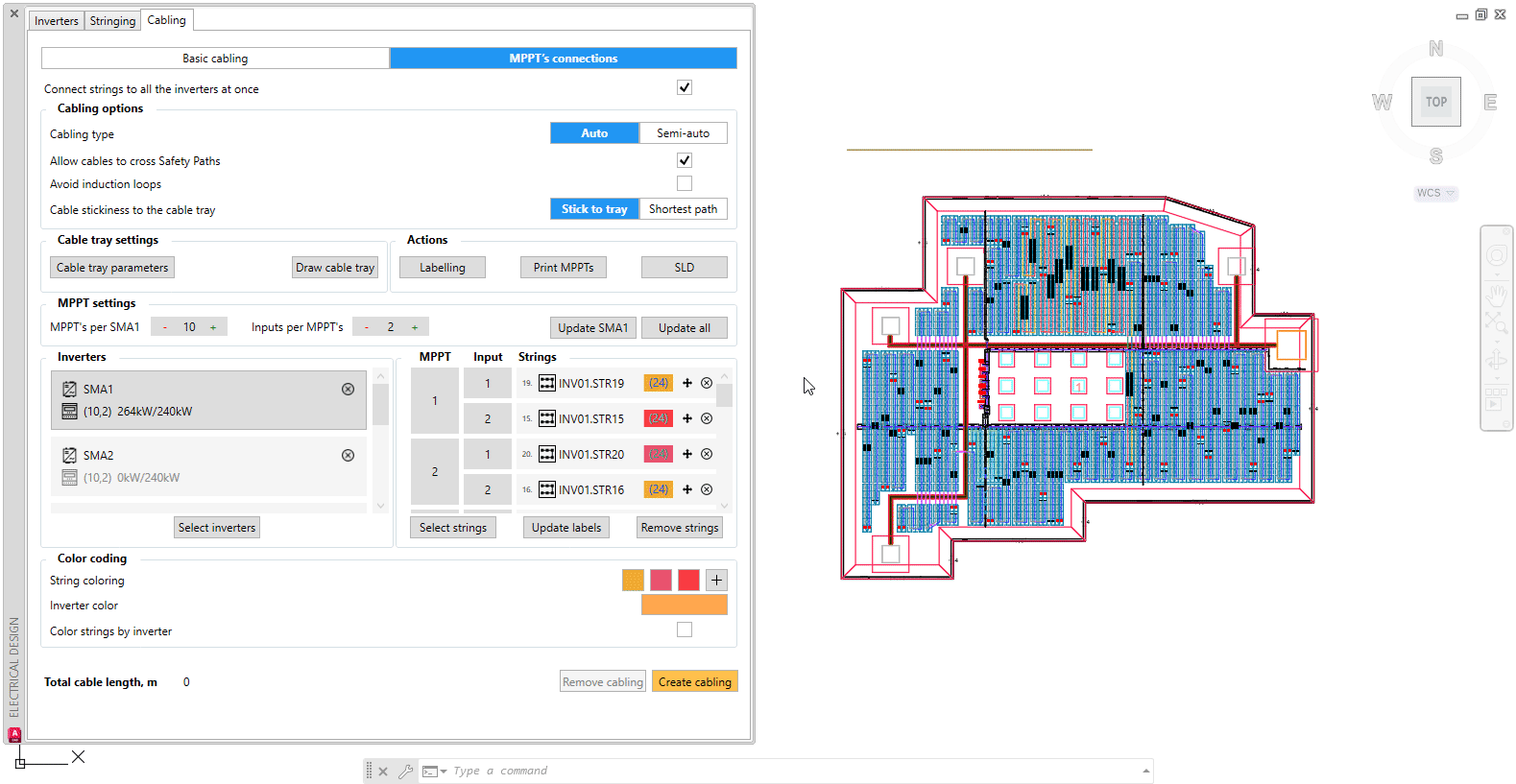Set cabling type to Semi-auto
This screenshot has height=784, width=1516.
coord(683,133)
